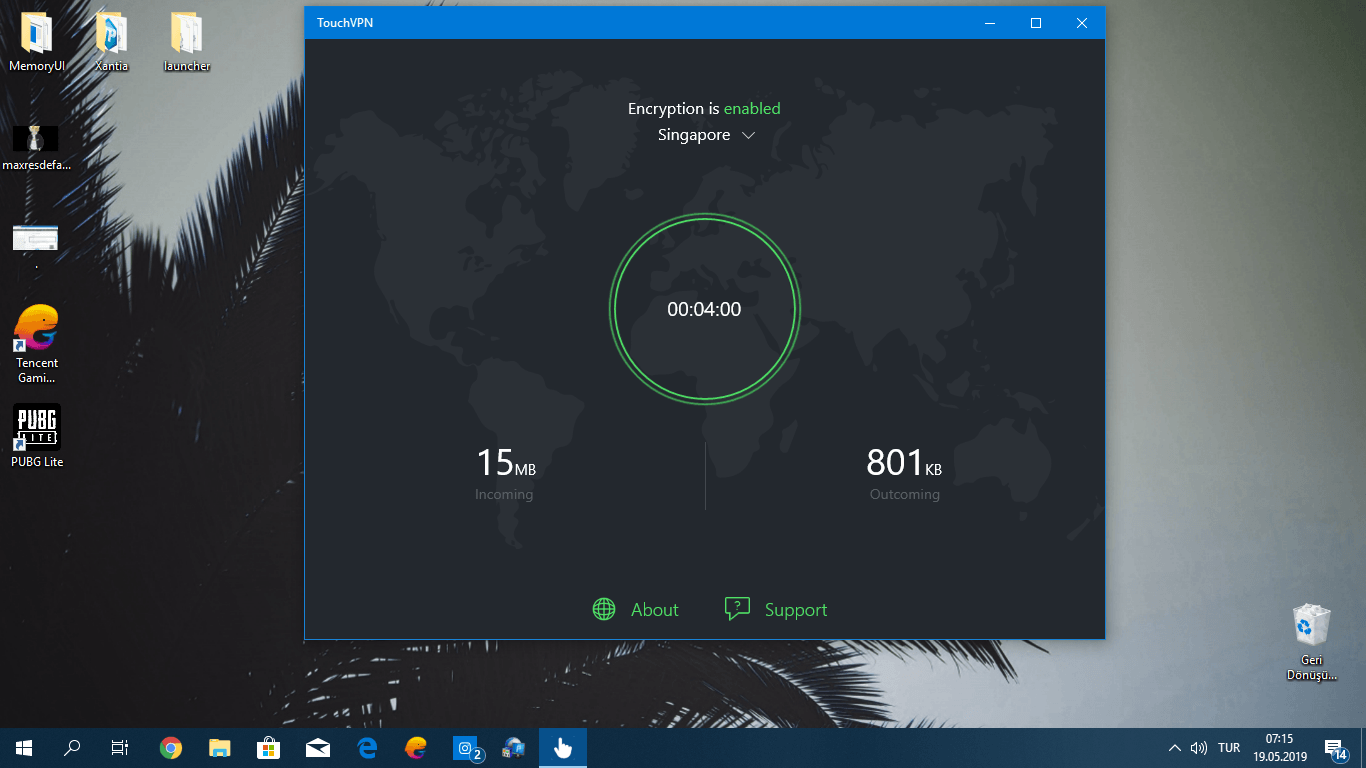Image resolution: width=1366 pixels, height=768 pixels.
Task: Open Tencent Gaming Buddy from the taskbar
Action: tap(416, 748)
